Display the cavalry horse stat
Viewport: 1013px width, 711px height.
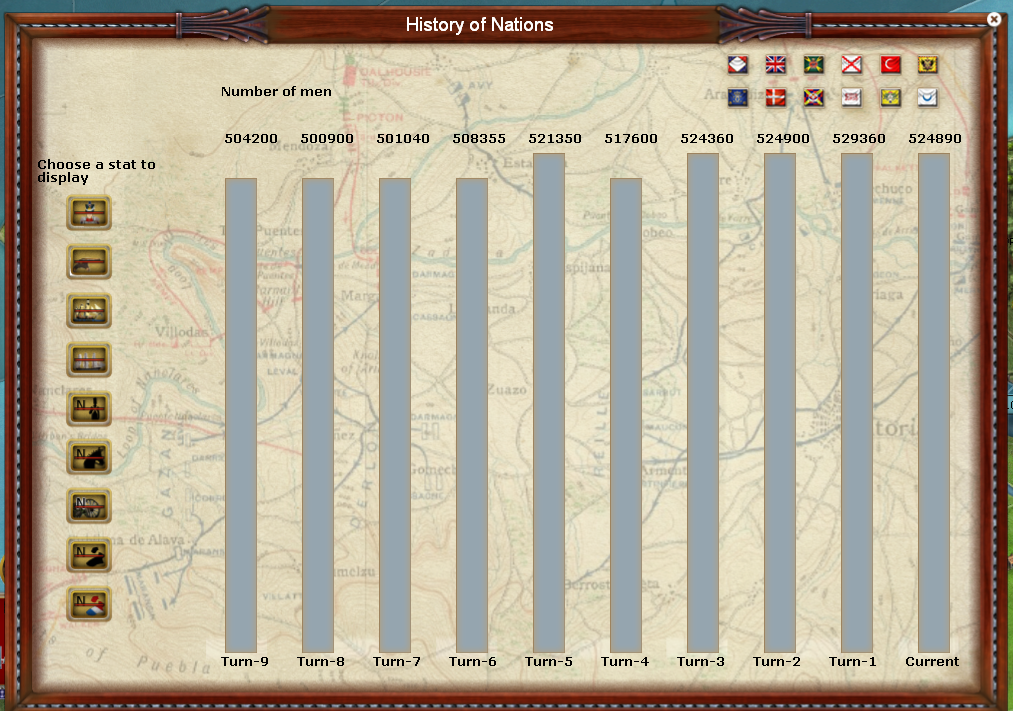click(x=89, y=457)
